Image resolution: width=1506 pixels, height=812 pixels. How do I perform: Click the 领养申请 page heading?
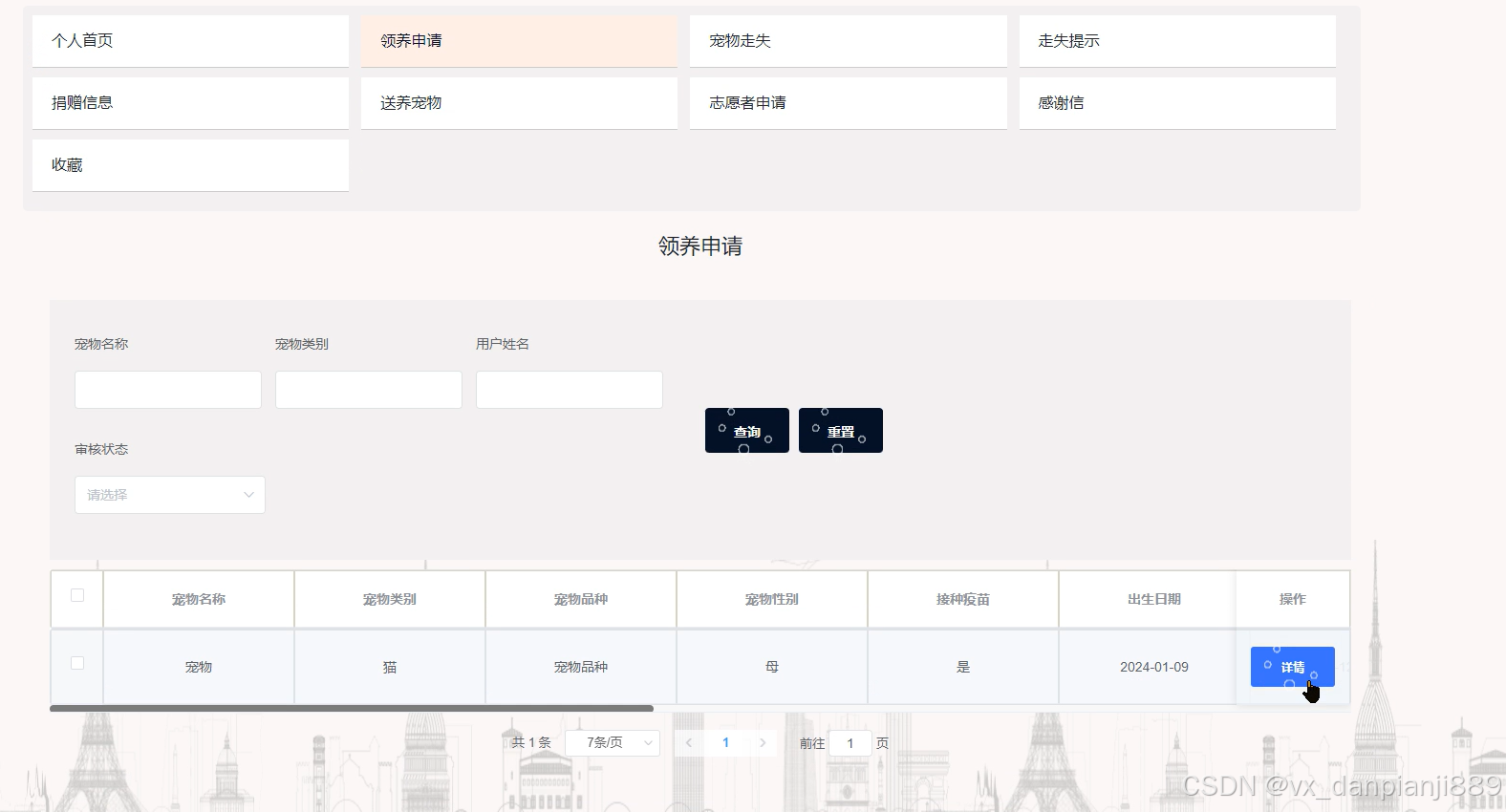[x=700, y=246]
